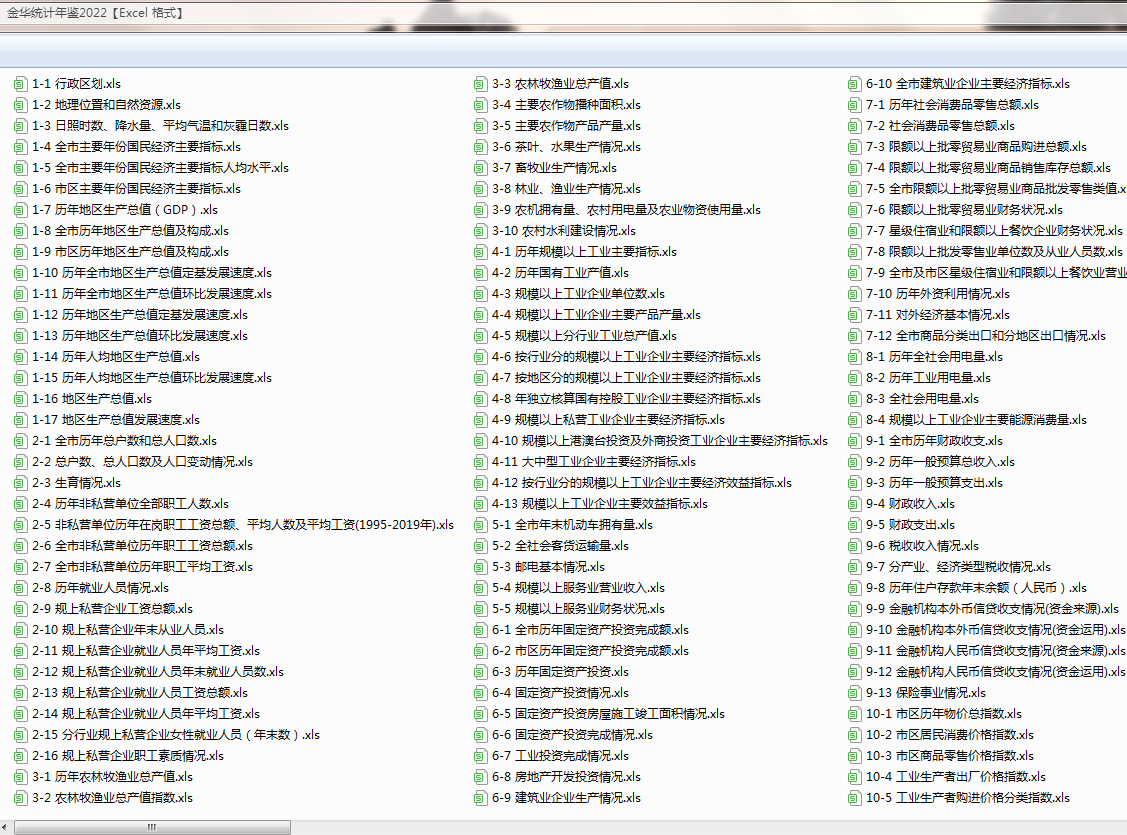The width and height of the screenshot is (1127, 835).
Task: Select file 2-5 非私营单位历年在岗职工工资总额 (1995-2019年).xls
Action: (x=242, y=525)
